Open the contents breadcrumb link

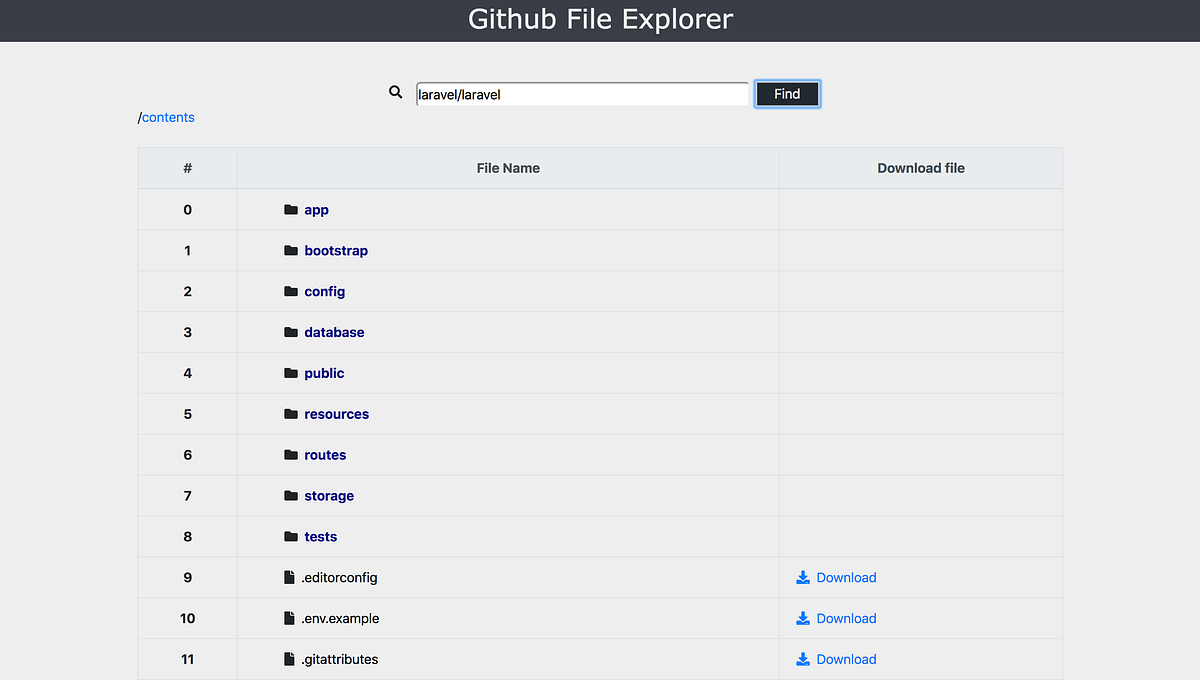pos(169,117)
